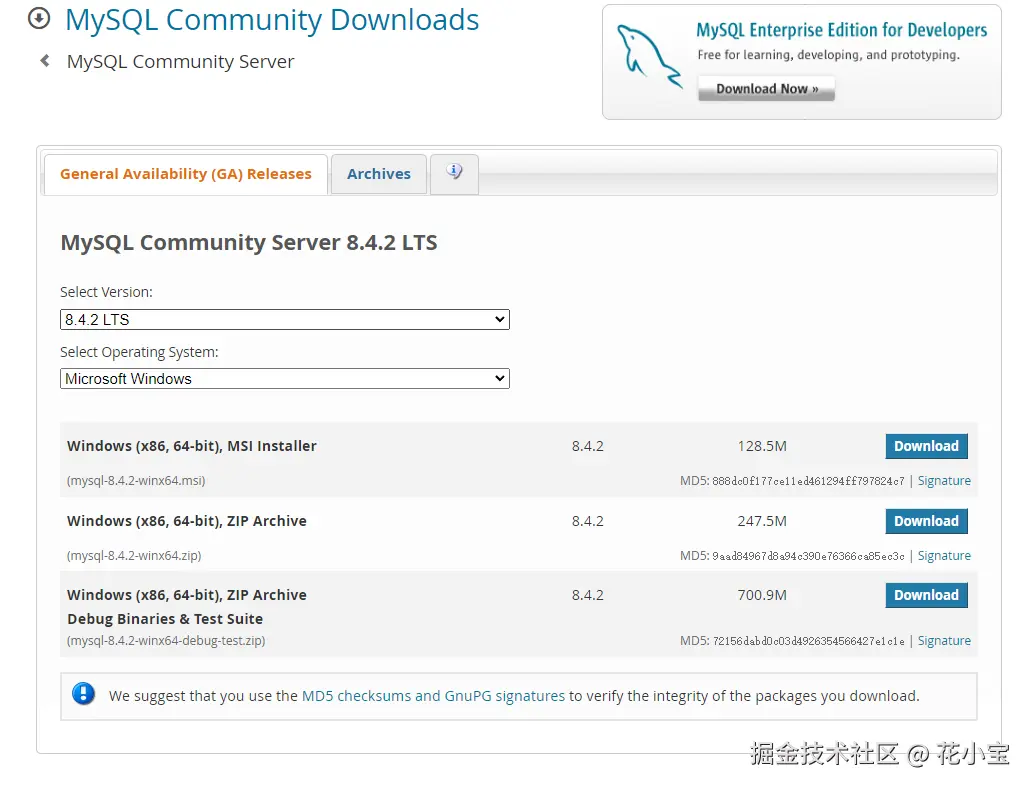
Task: Click the 700.9M size value
Action: 762,595
